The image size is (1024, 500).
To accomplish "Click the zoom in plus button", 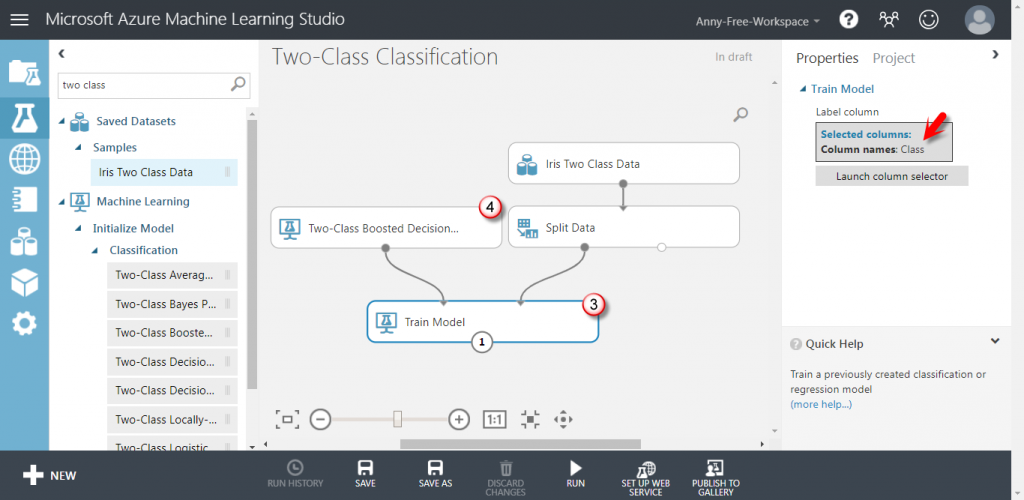I will [460, 419].
